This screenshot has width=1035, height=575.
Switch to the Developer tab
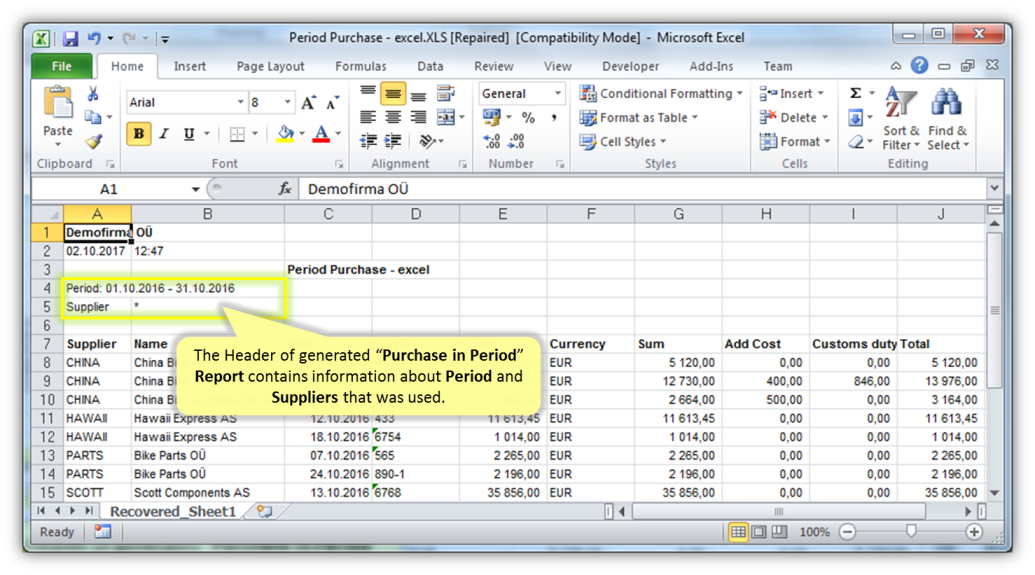tap(630, 66)
